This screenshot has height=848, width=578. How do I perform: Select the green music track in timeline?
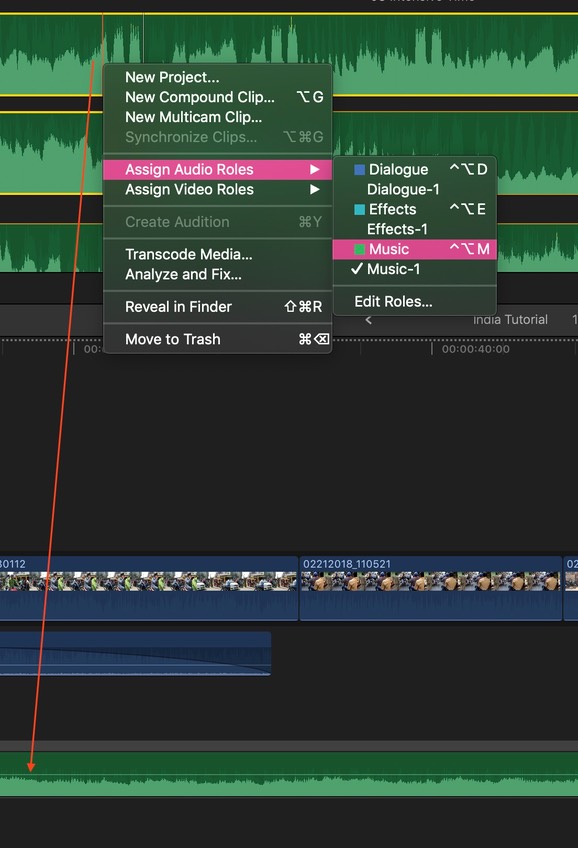pos(289,774)
